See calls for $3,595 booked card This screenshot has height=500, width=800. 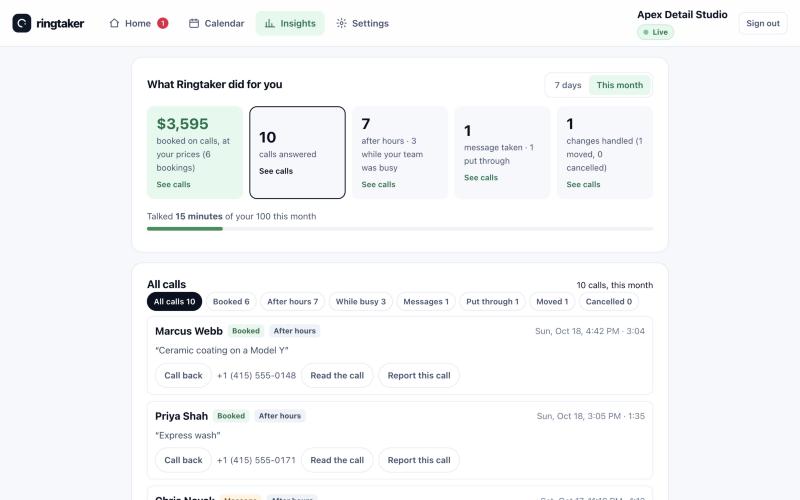pos(173,184)
